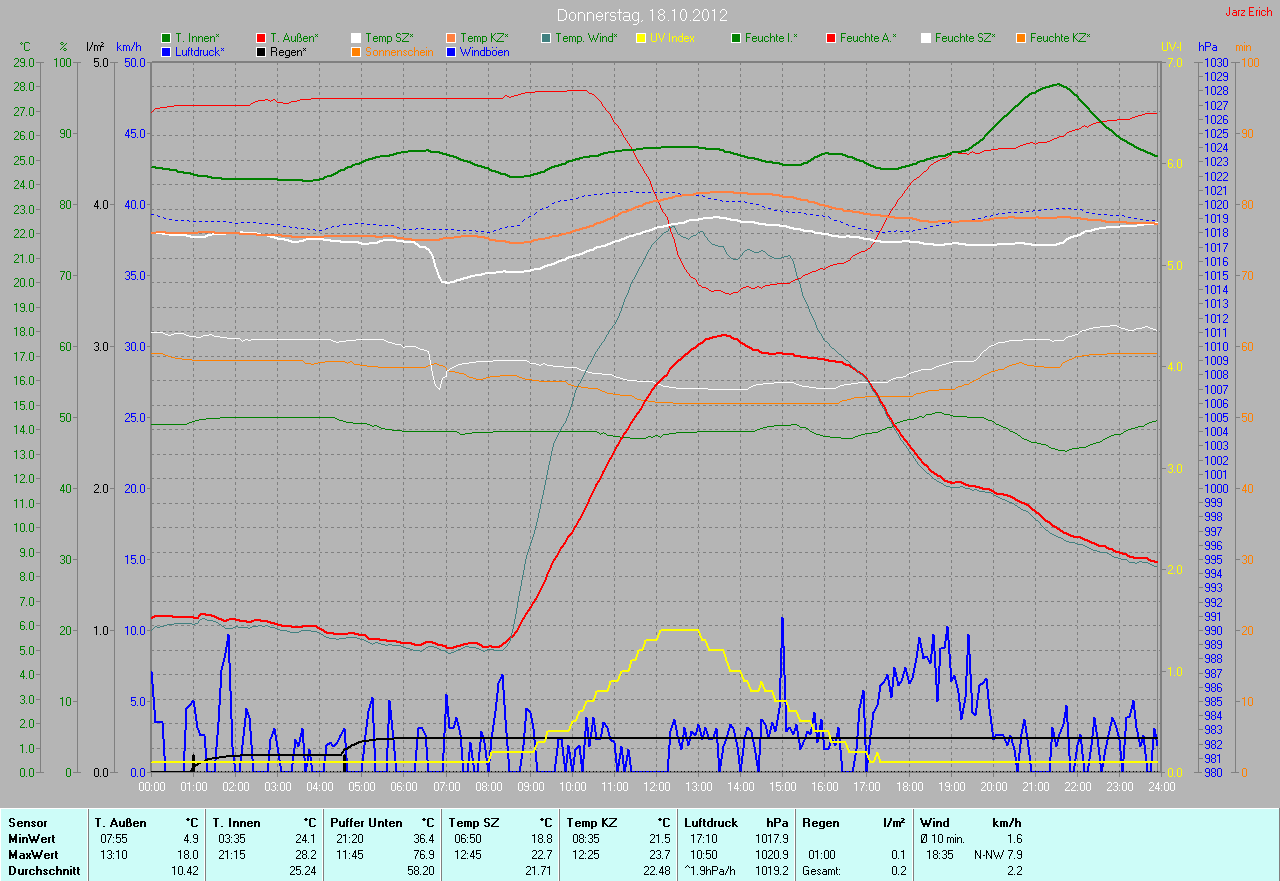Select the Puffer Unten table header
Screen dimensions: 1280x881
tap(366, 823)
